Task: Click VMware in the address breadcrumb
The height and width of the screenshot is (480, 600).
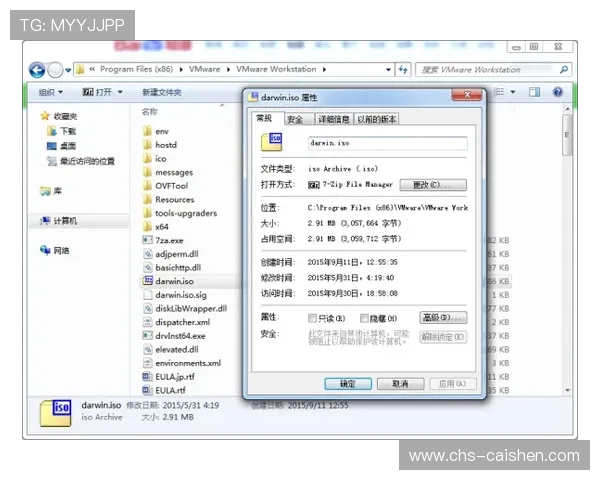Action: (x=204, y=69)
